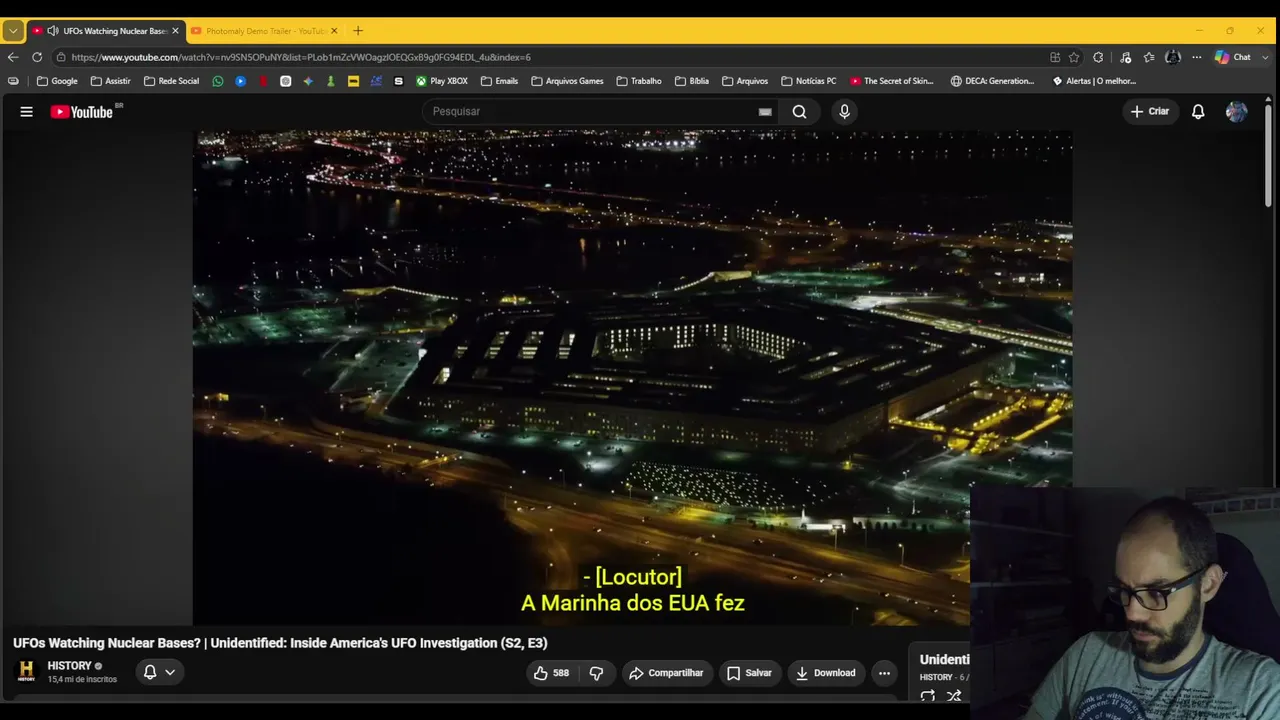Click the browser address bar URL
The height and width of the screenshot is (720, 1280).
pos(301,57)
